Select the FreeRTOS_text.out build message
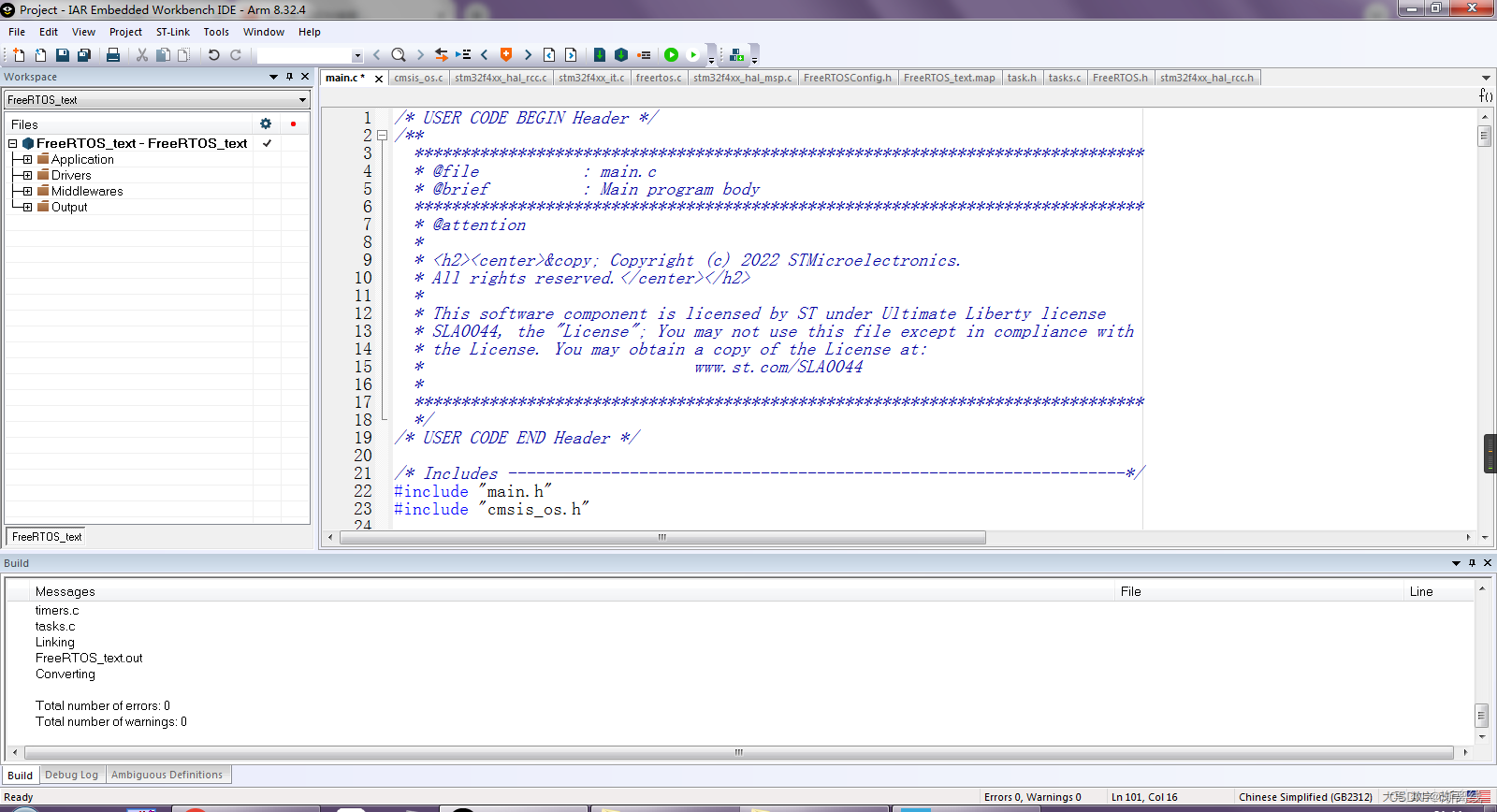 (x=89, y=659)
